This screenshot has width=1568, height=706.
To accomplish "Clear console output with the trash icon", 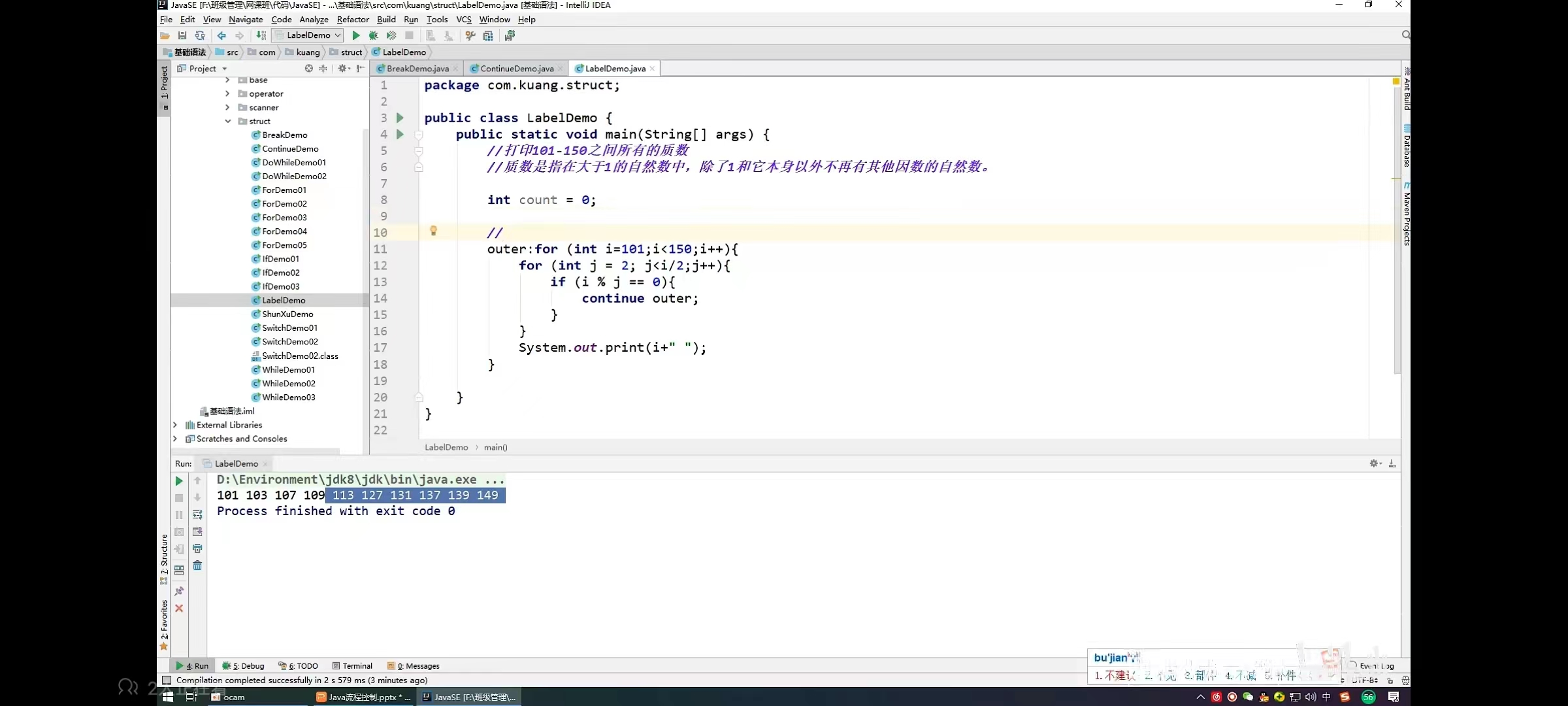I will [x=197, y=565].
